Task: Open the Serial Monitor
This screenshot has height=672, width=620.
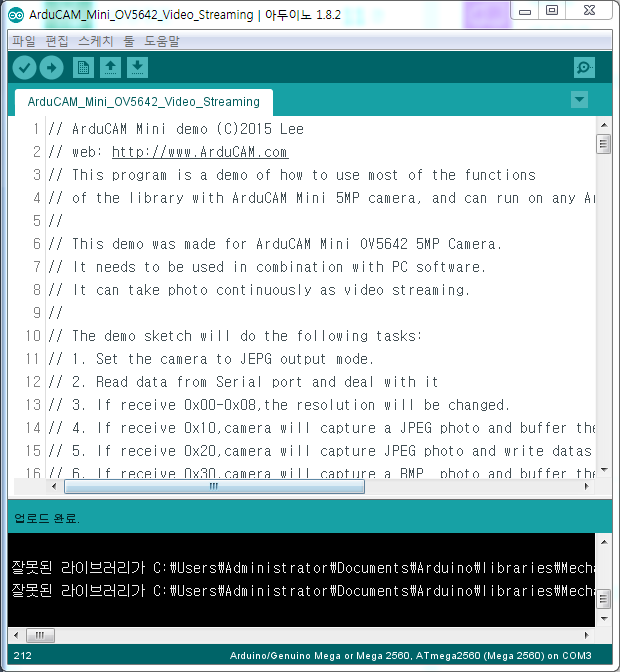Action: [584, 68]
